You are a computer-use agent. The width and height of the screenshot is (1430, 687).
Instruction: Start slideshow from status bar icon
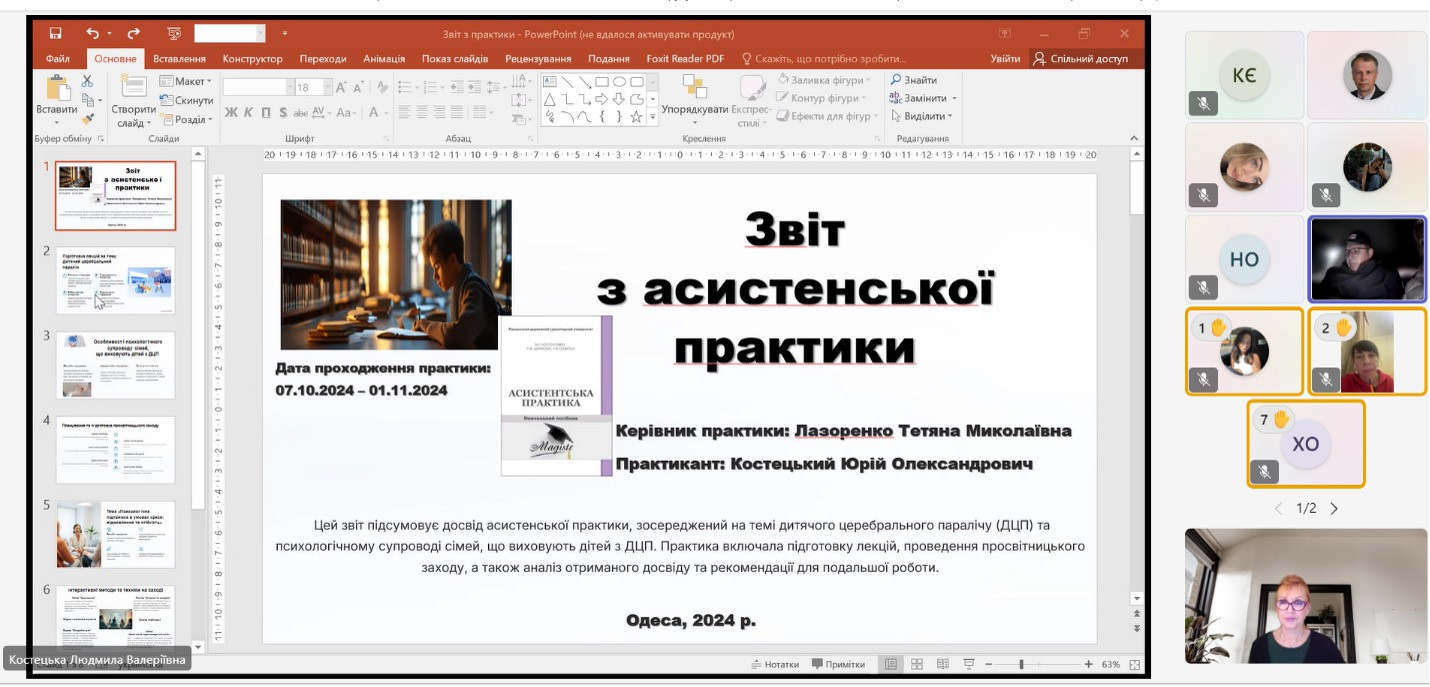(968, 664)
